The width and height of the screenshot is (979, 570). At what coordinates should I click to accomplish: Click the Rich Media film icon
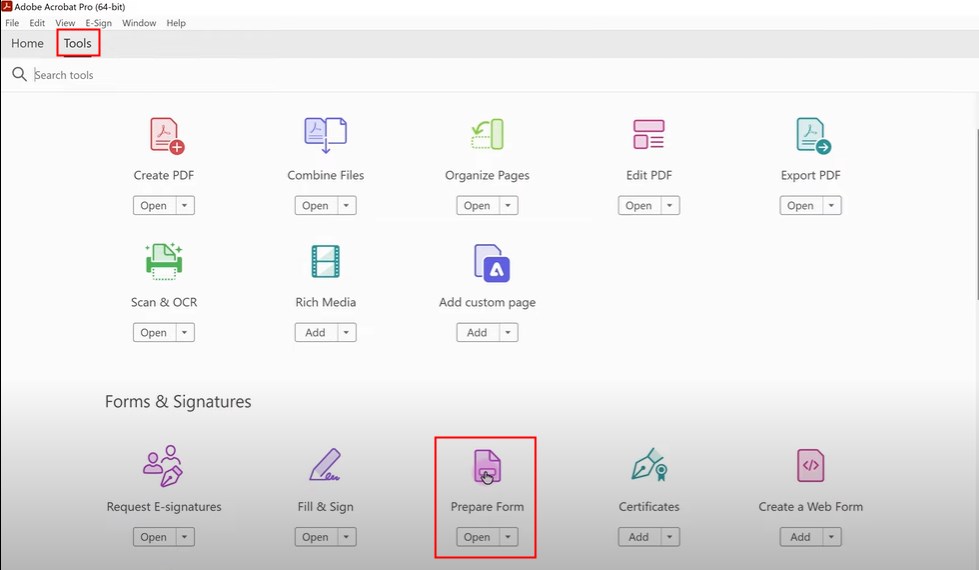325,263
